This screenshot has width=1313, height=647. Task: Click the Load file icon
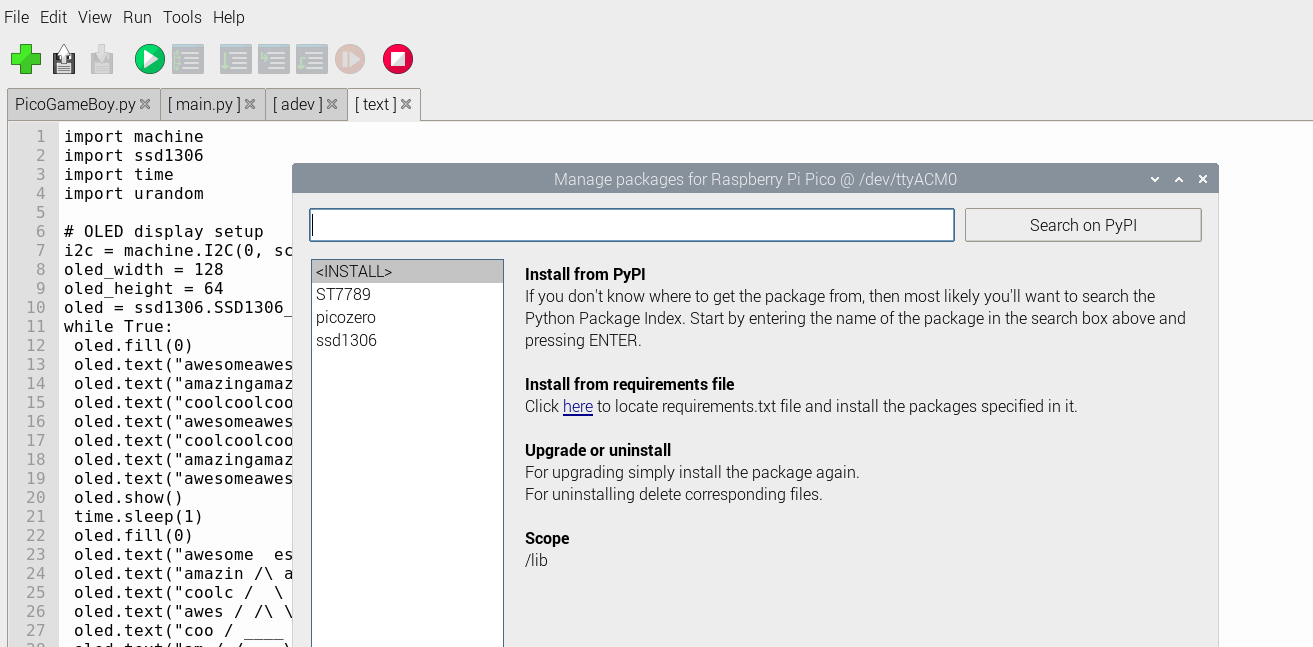pos(64,59)
